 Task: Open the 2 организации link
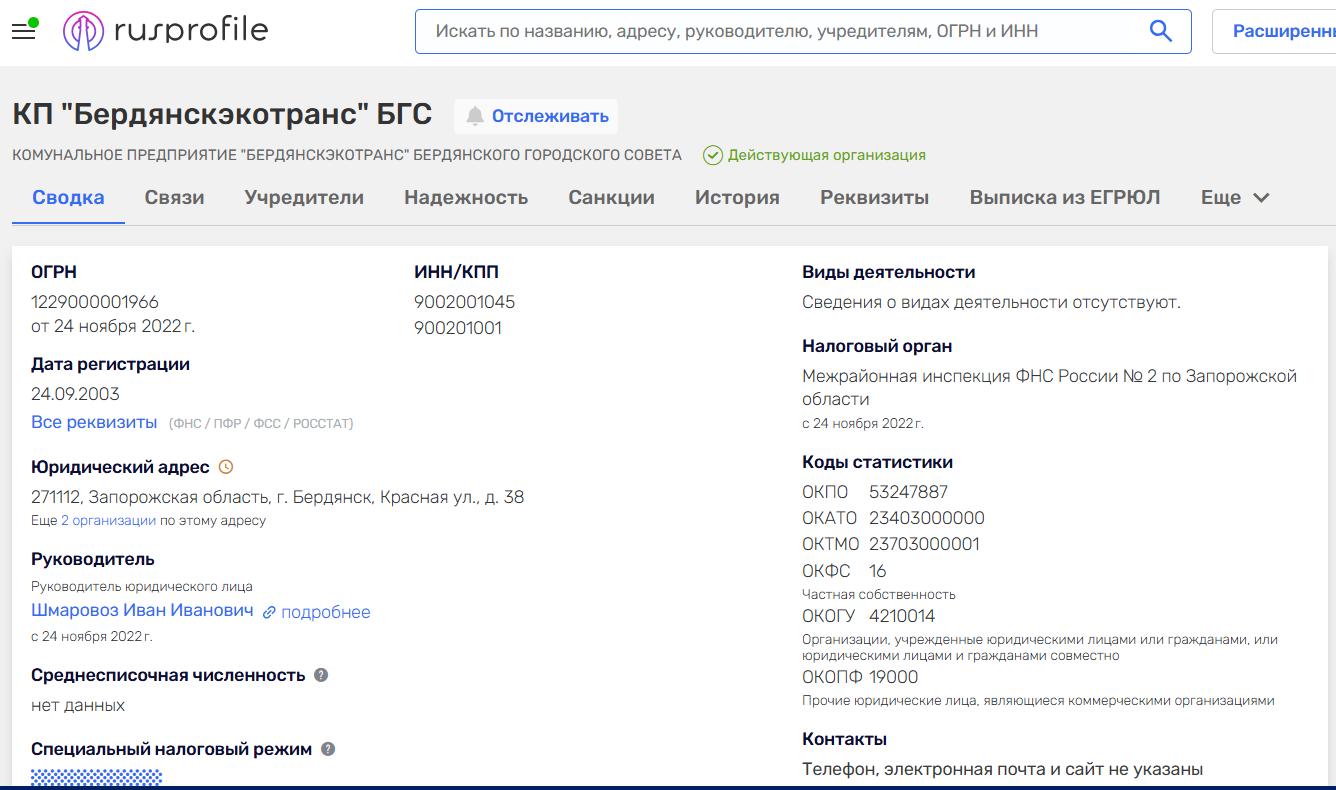click(x=108, y=520)
